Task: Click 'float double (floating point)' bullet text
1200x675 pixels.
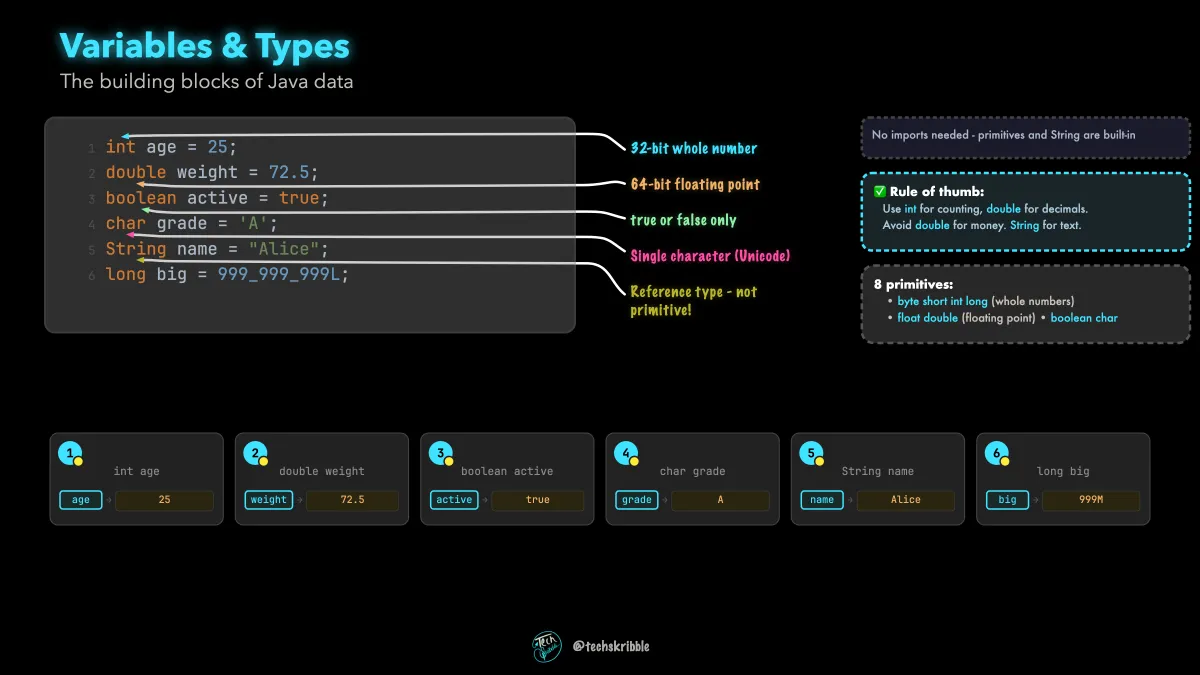Action: tap(968, 318)
